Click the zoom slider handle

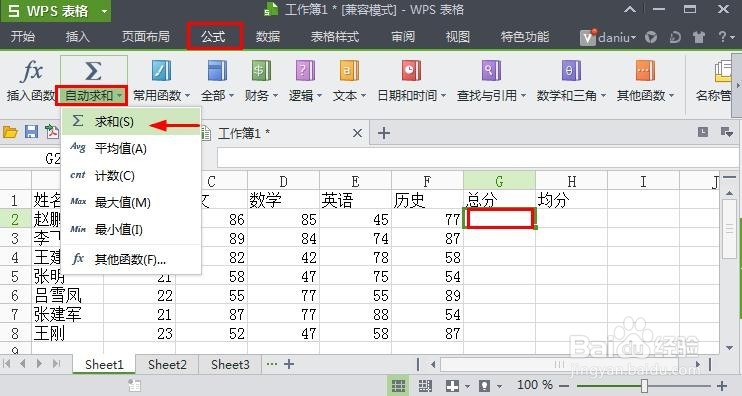(644, 386)
